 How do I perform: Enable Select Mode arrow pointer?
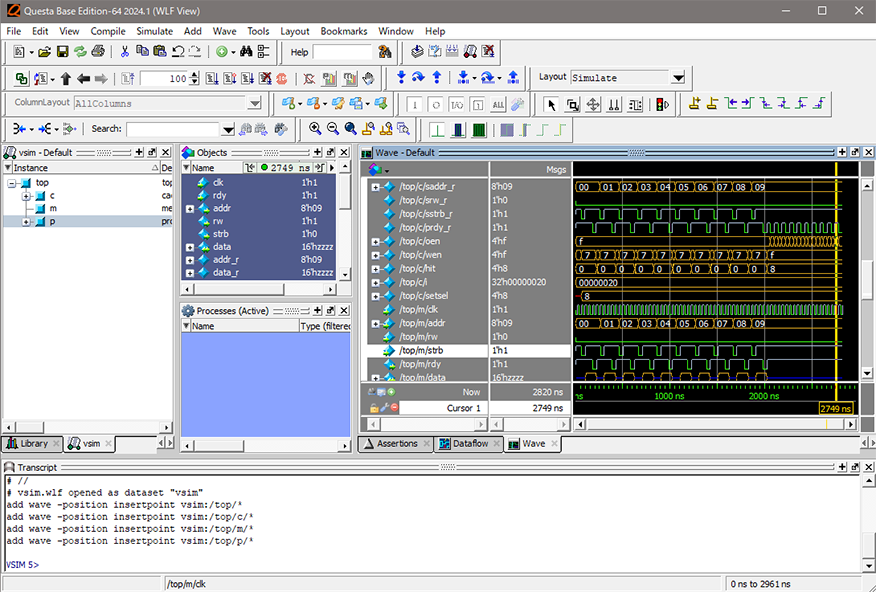coord(552,104)
